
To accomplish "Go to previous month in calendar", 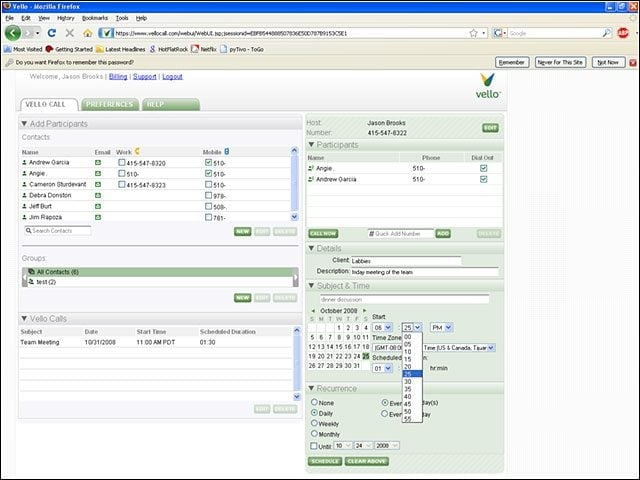I will tap(313, 311).
